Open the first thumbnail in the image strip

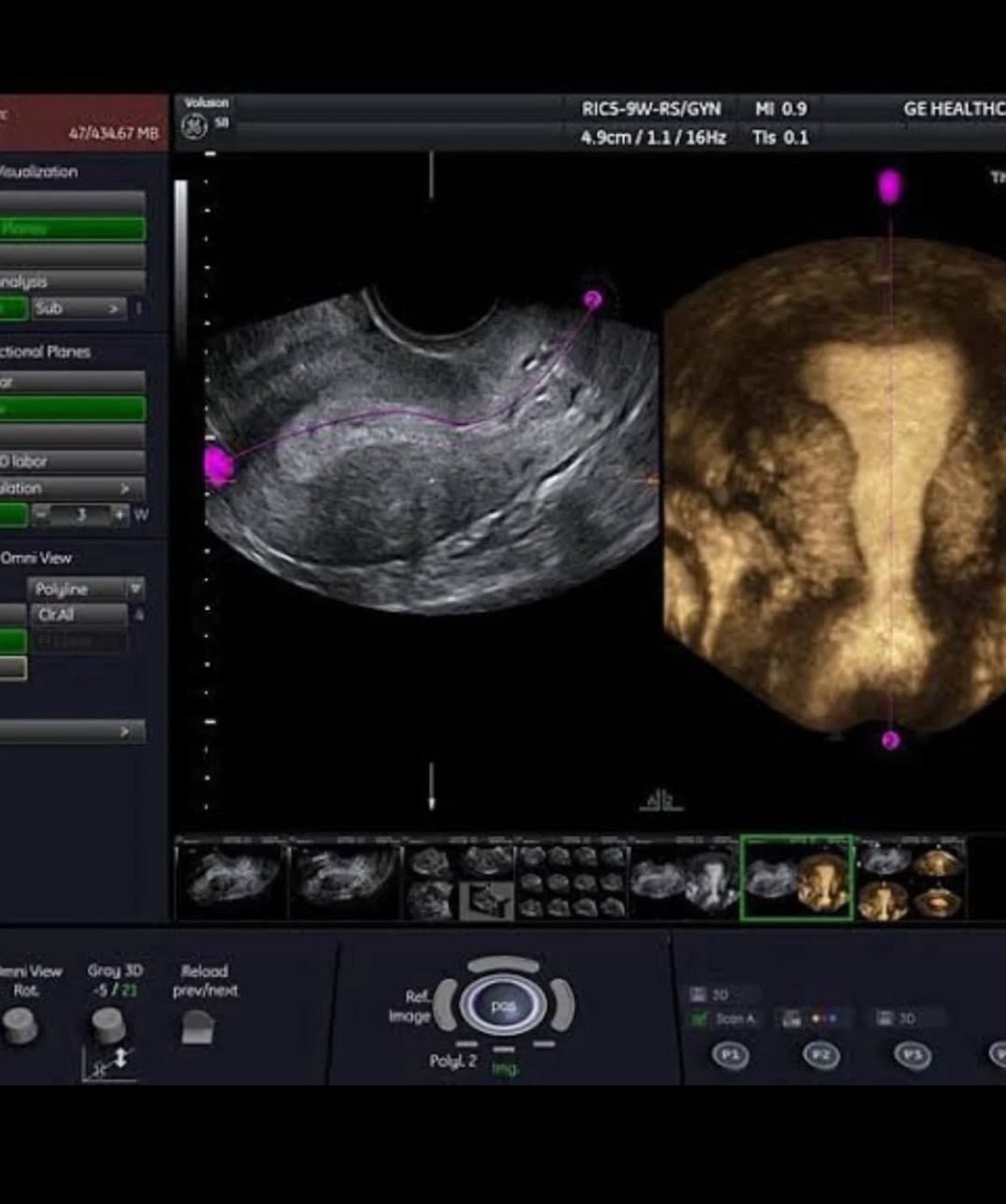(x=231, y=877)
